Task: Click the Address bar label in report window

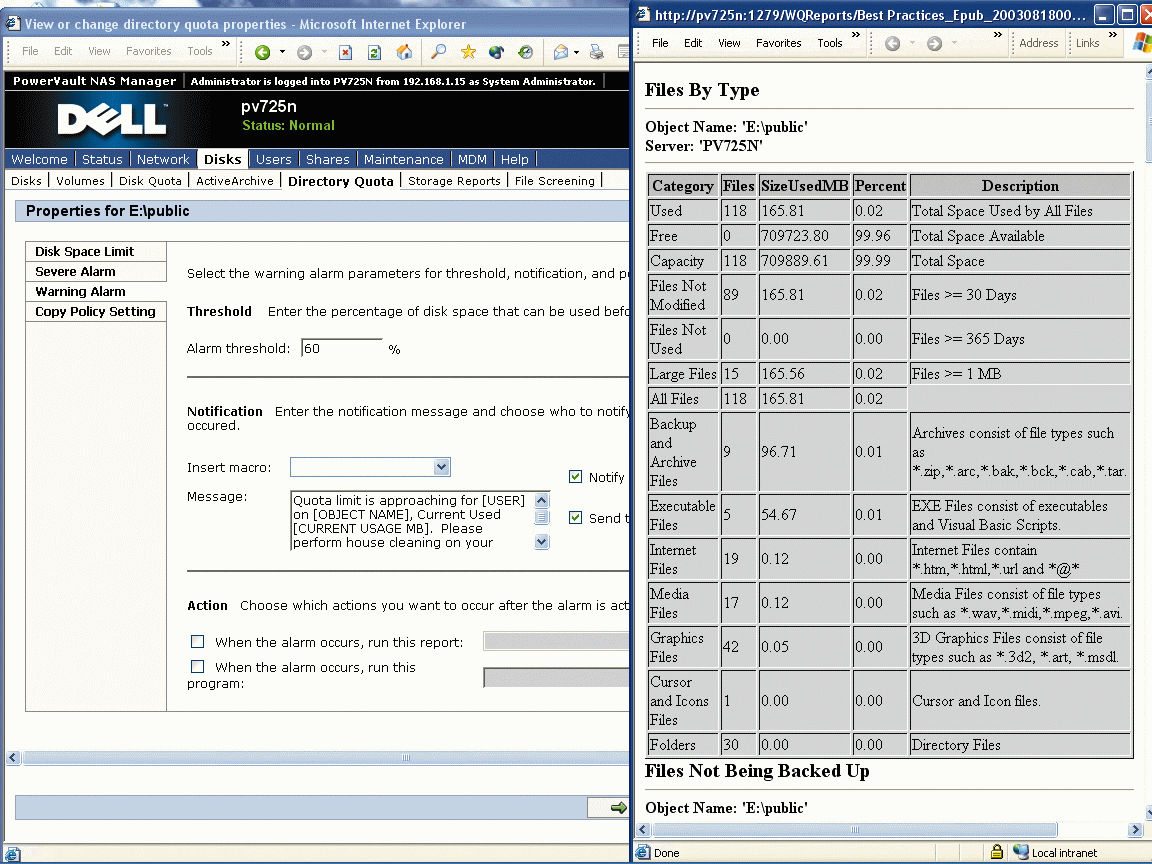Action: pyautogui.click(x=1038, y=43)
